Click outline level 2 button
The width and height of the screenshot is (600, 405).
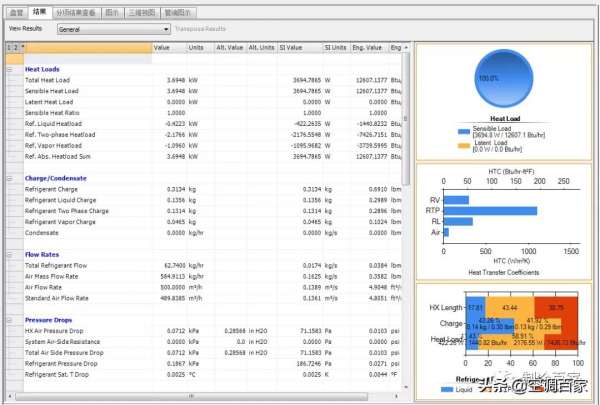[x=15, y=47]
